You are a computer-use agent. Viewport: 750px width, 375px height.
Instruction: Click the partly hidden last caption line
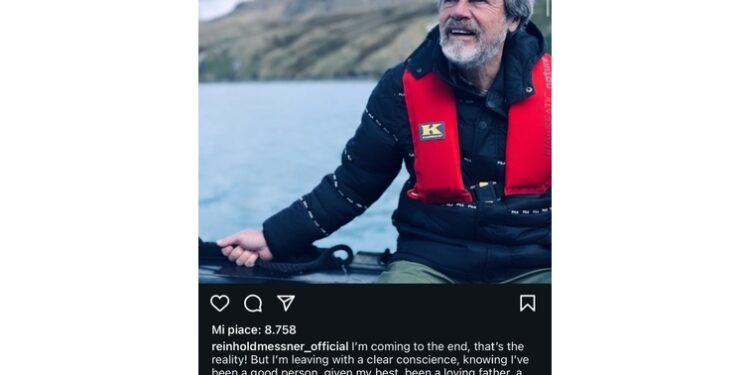[x=370, y=372]
